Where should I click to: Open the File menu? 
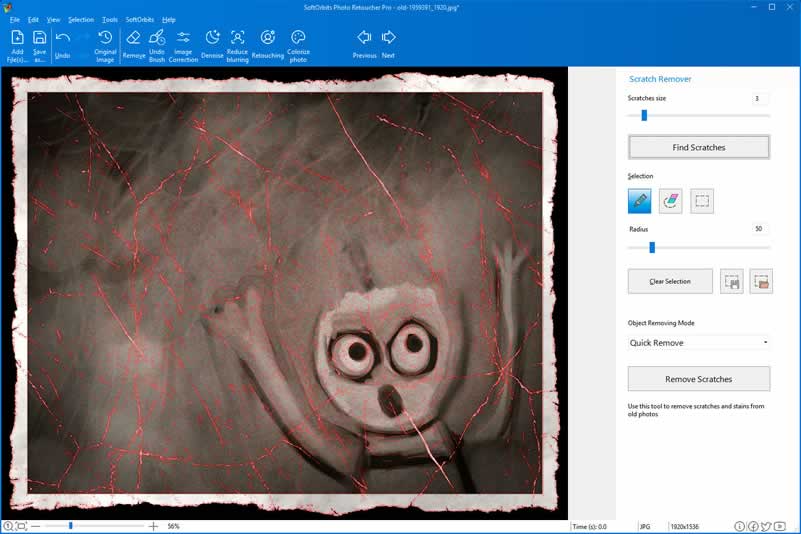coord(15,19)
